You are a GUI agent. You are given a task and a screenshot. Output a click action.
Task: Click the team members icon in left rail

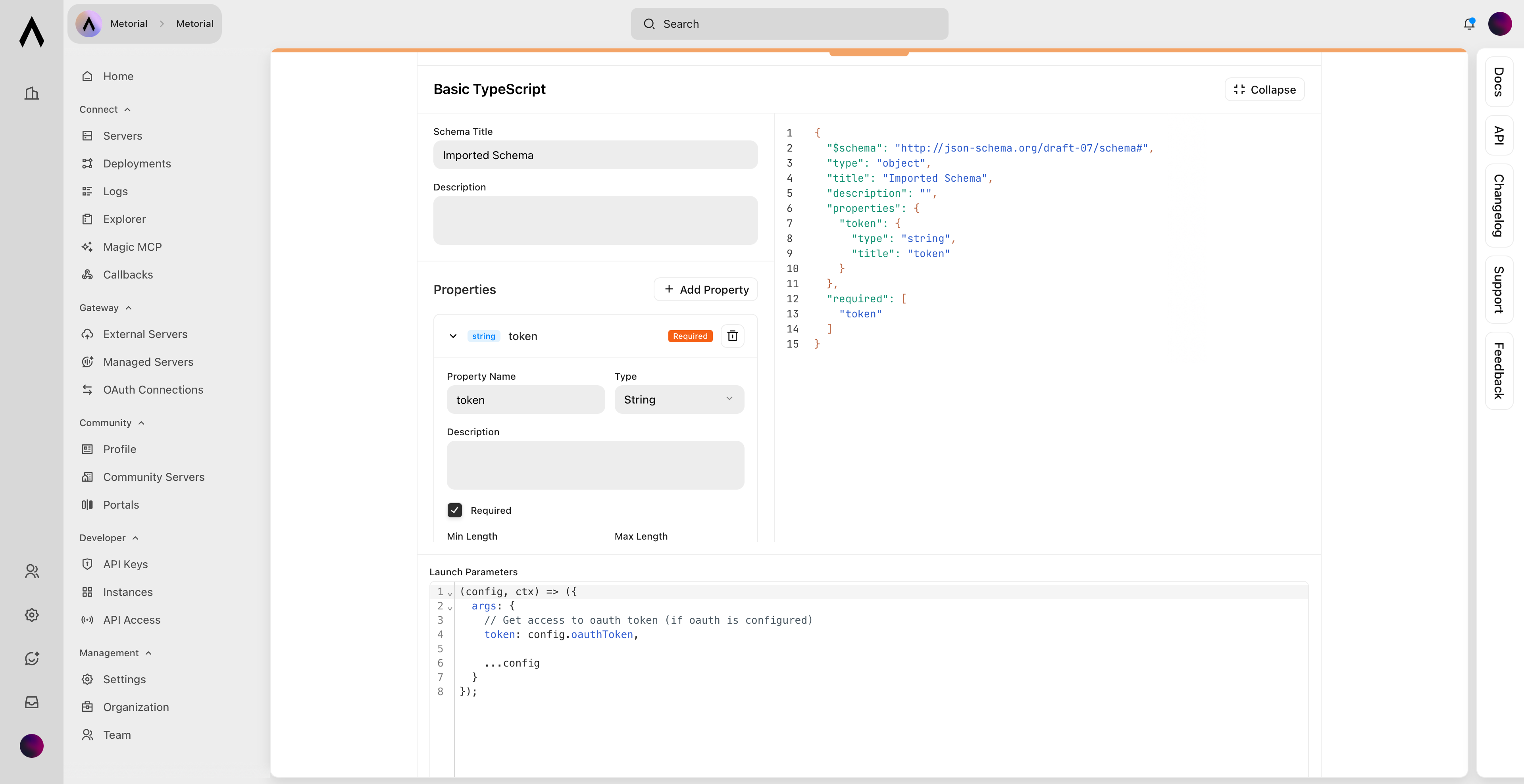(x=32, y=571)
